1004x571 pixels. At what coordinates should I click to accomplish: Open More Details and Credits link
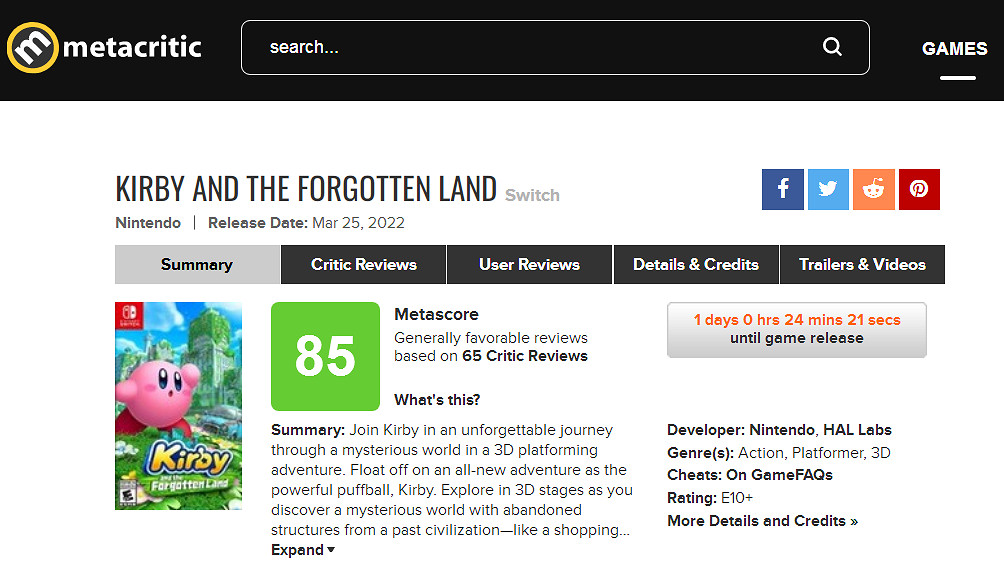pos(762,521)
